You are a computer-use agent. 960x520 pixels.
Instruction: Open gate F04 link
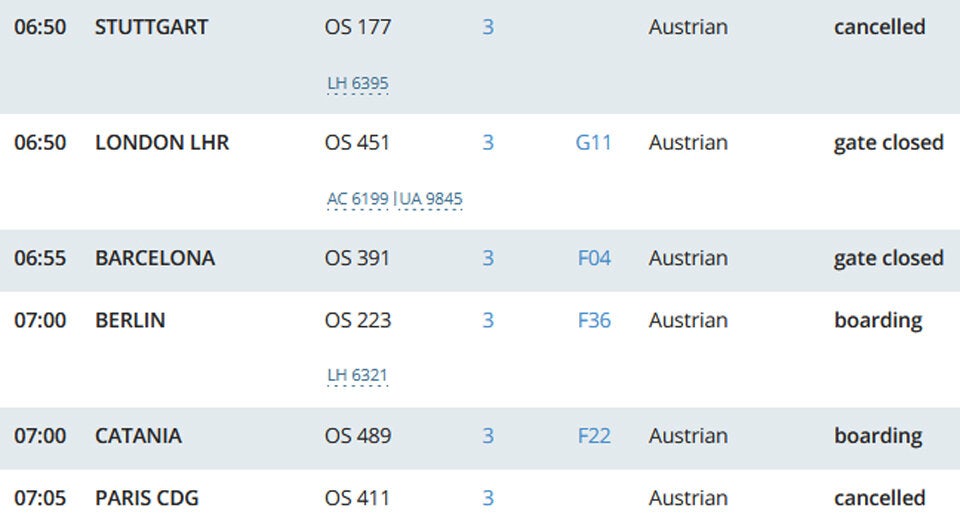[x=594, y=258]
